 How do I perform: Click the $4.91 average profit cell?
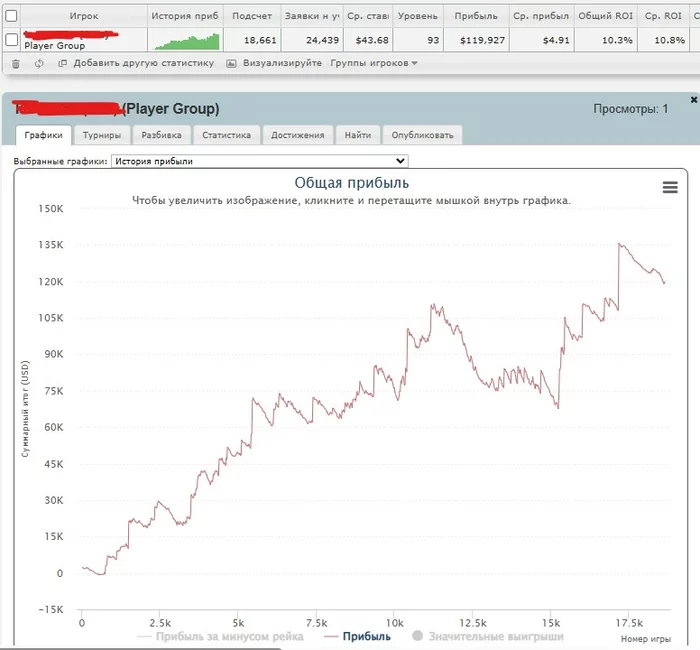coord(541,40)
